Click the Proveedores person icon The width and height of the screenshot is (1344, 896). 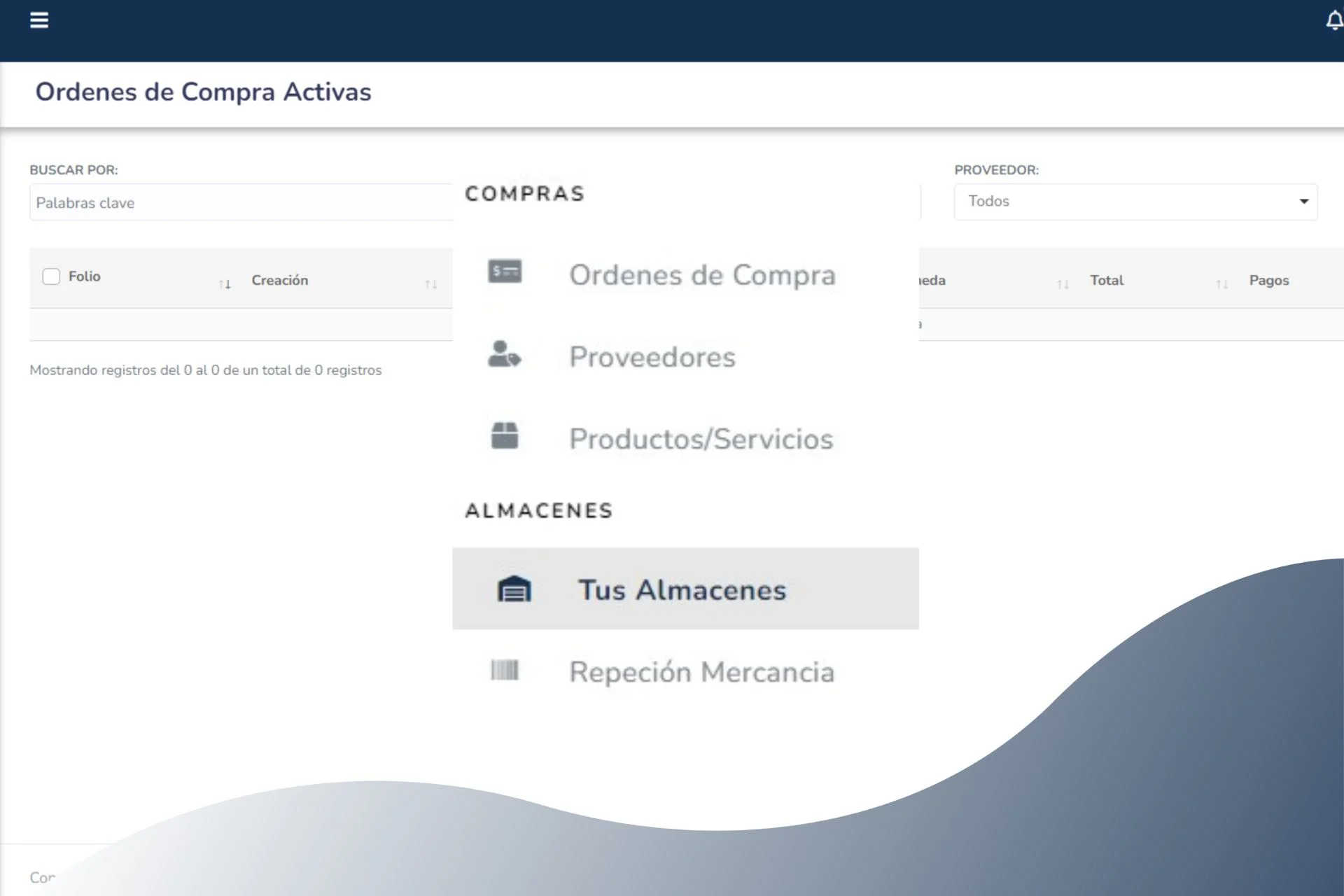504,354
